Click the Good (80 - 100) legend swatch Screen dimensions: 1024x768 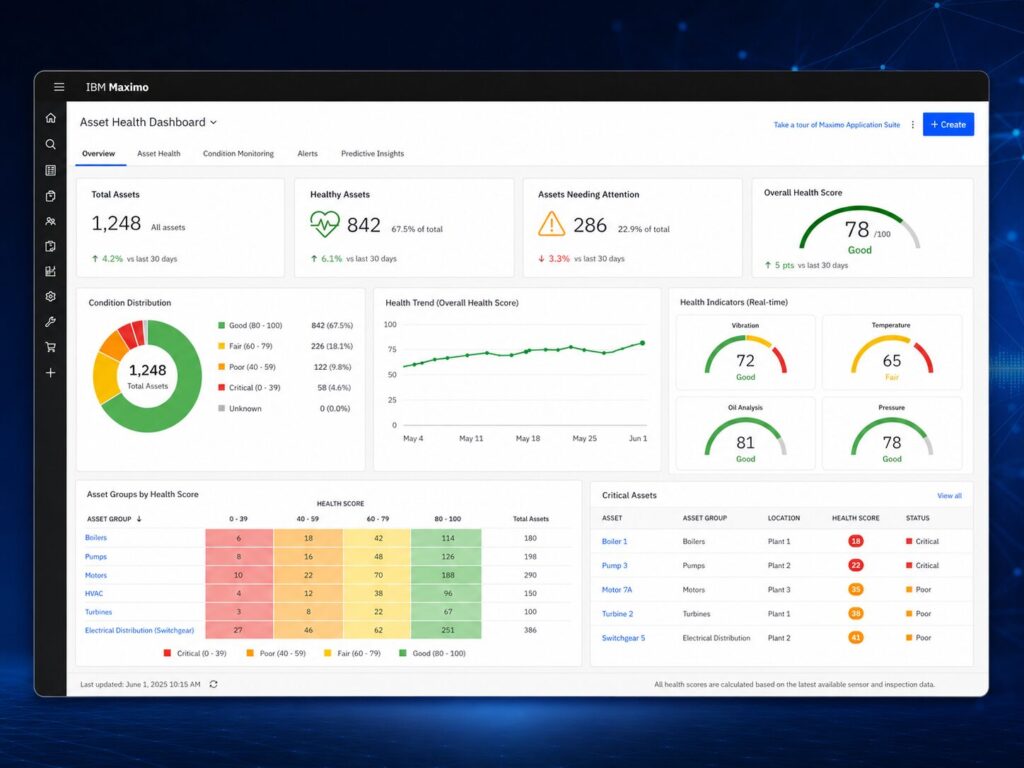coord(221,325)
